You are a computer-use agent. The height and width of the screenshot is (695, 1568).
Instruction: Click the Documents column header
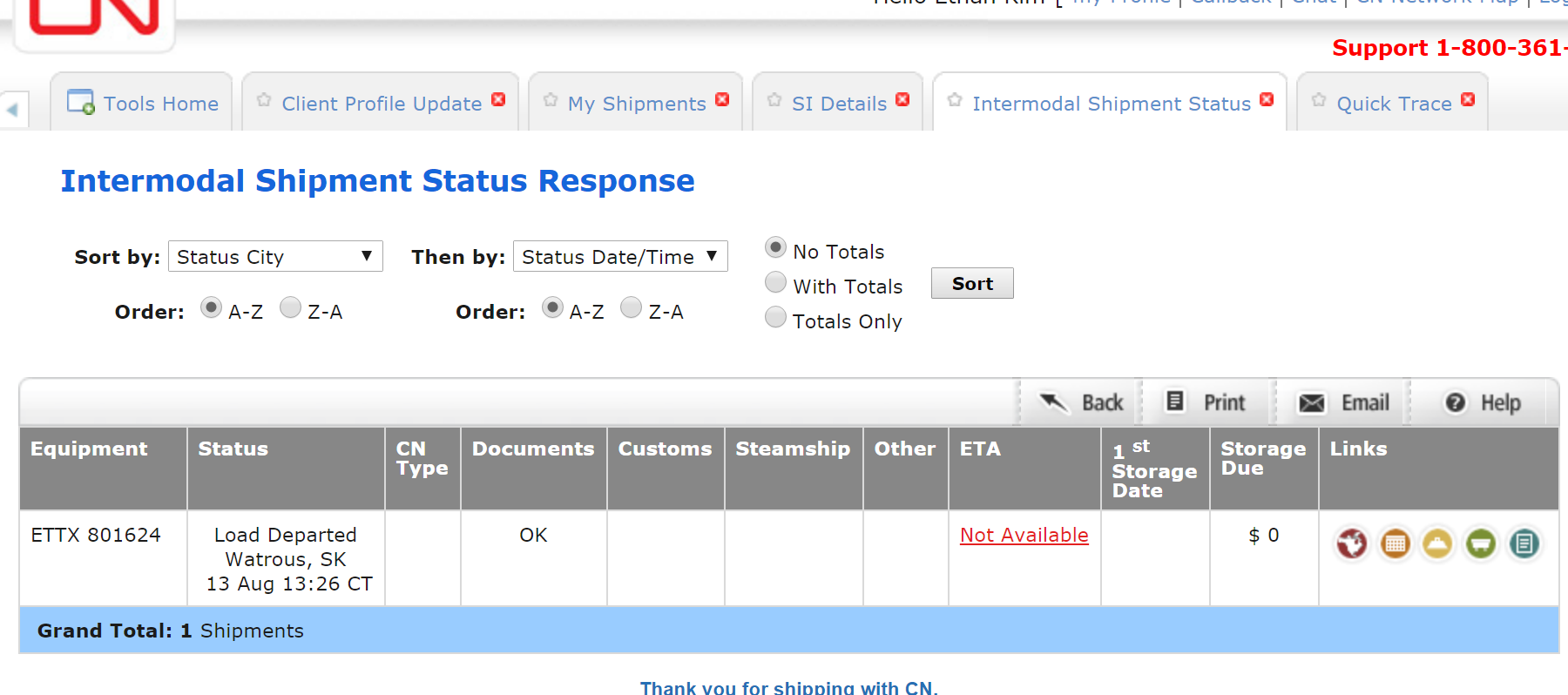point(533,469)
